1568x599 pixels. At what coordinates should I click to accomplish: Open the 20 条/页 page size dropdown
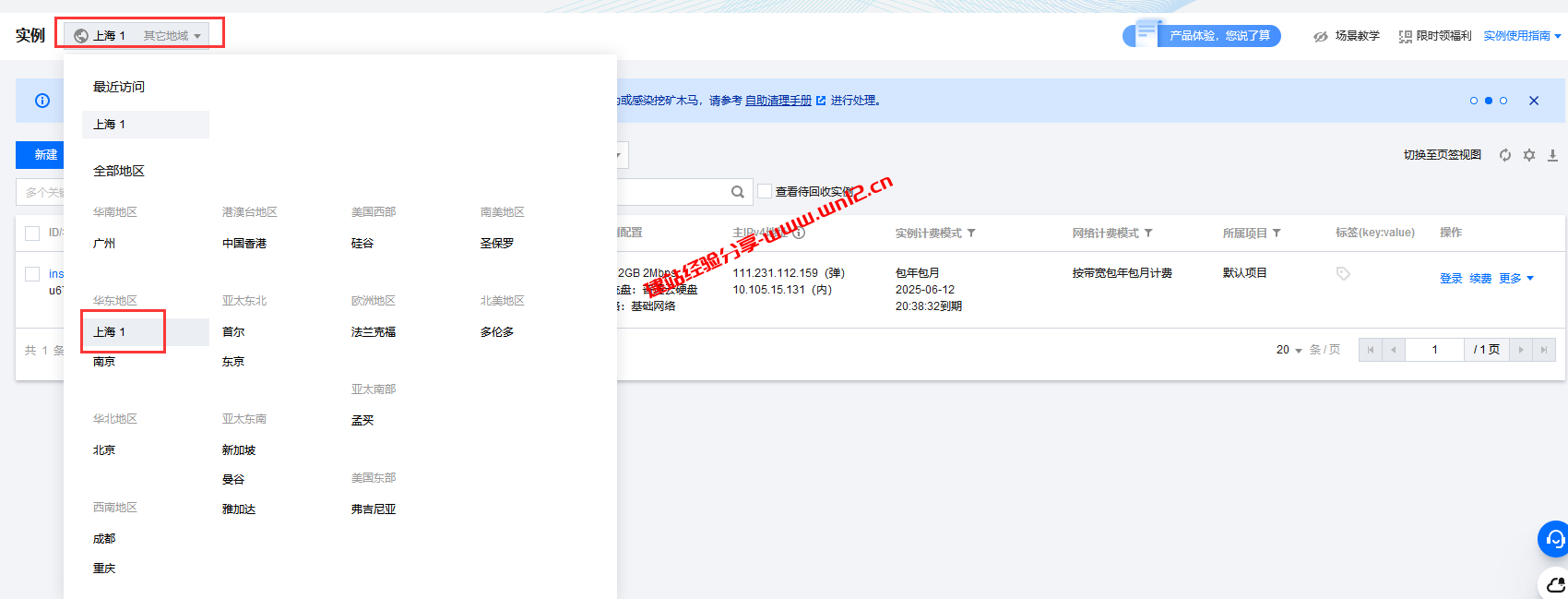(x=1289, y=350)
